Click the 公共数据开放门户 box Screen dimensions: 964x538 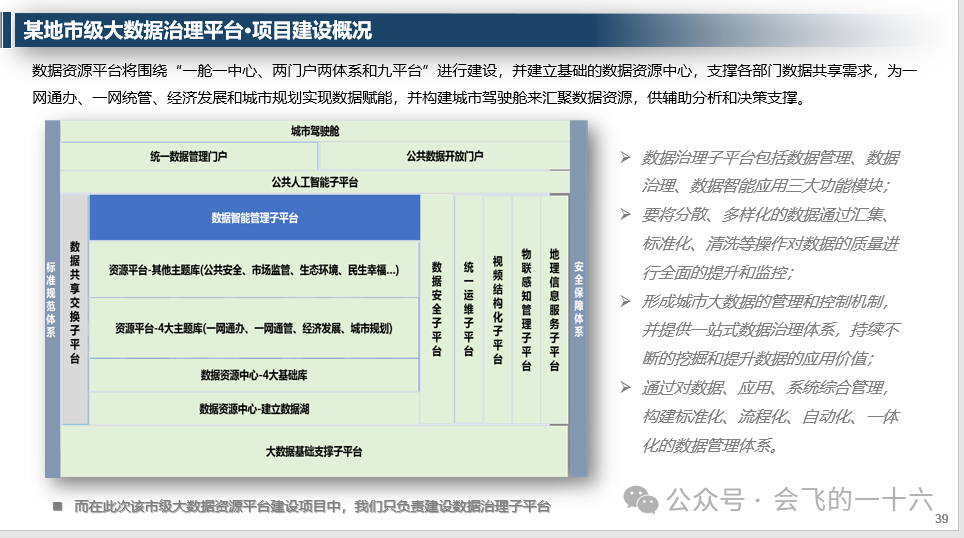pyautogui.click(x=444, y=156)
